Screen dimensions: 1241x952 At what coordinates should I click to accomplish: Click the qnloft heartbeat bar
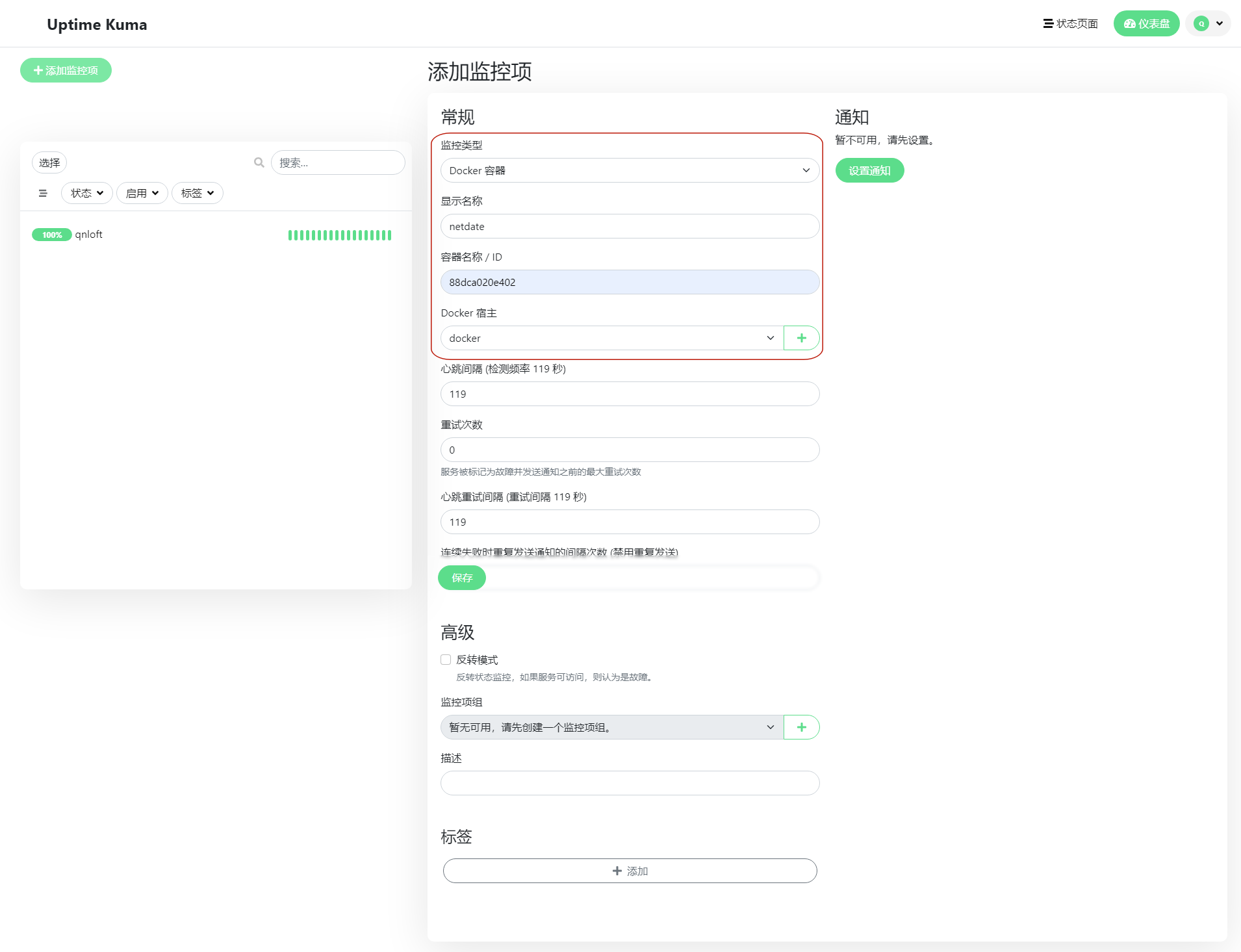pyautogui.click(x=340, y=235)
